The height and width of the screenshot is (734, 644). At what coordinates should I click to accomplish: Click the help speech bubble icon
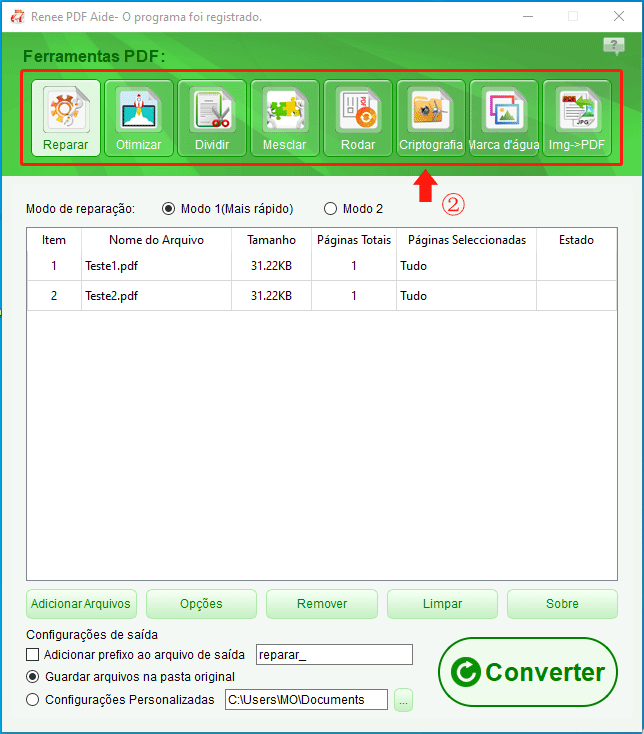[x=614, y=46]
